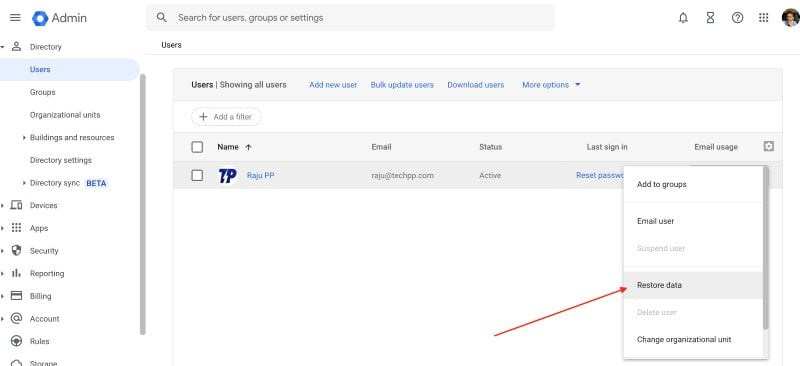Click the raju@techpp.com email cell
The width and height of the screenshot is (800, 366).
click(403, 175)
